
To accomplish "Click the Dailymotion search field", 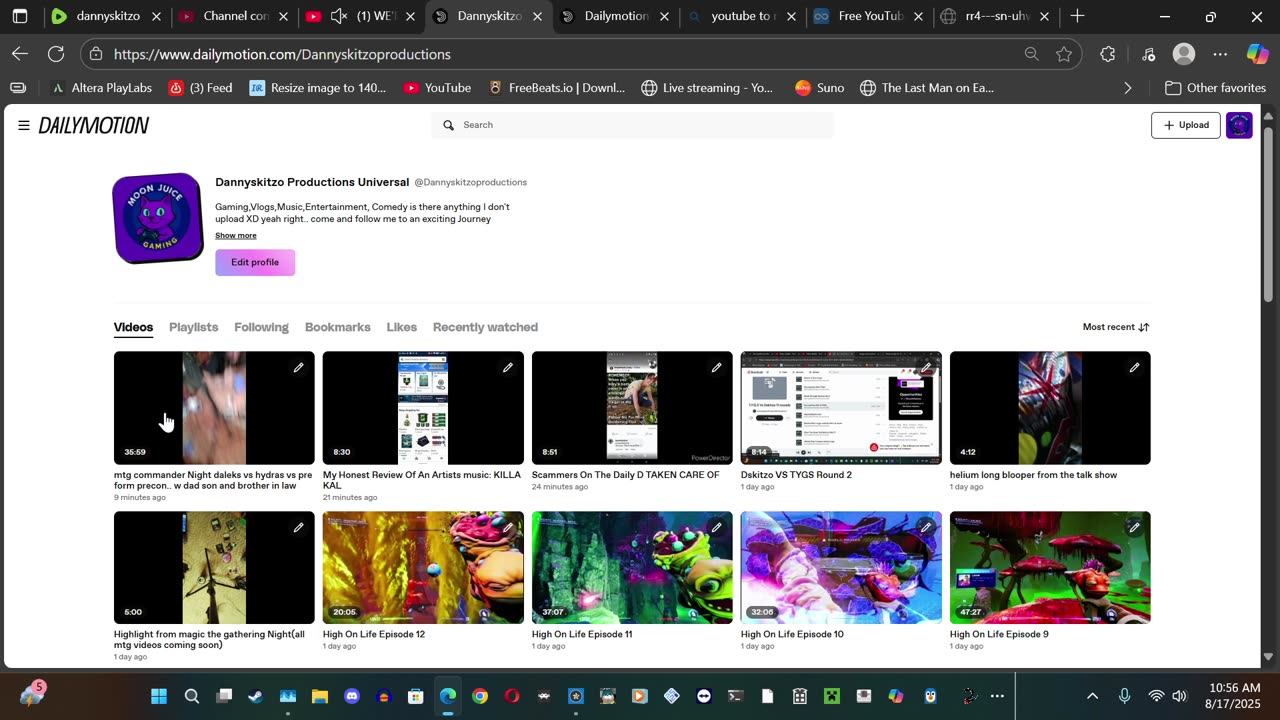I will coord(633,125).
